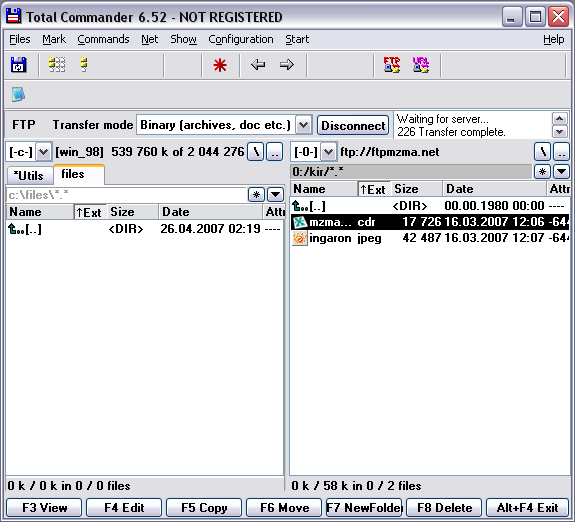575x522 pixels.
Task: Select the ingaron jpeg file
Action: [x=430, y=238]
